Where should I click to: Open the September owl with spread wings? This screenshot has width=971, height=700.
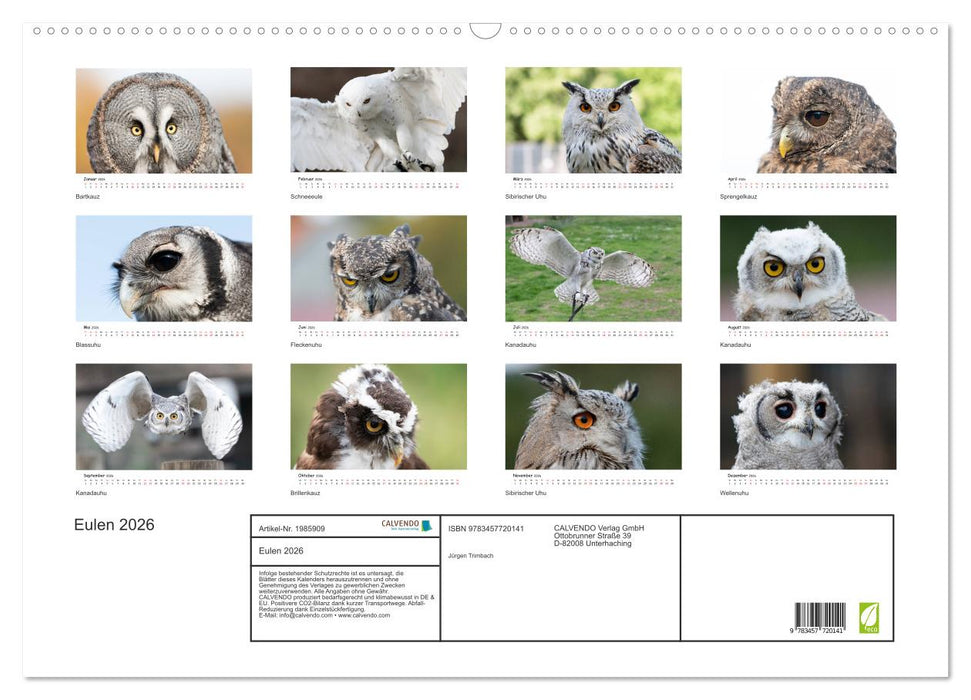(164, 416)
